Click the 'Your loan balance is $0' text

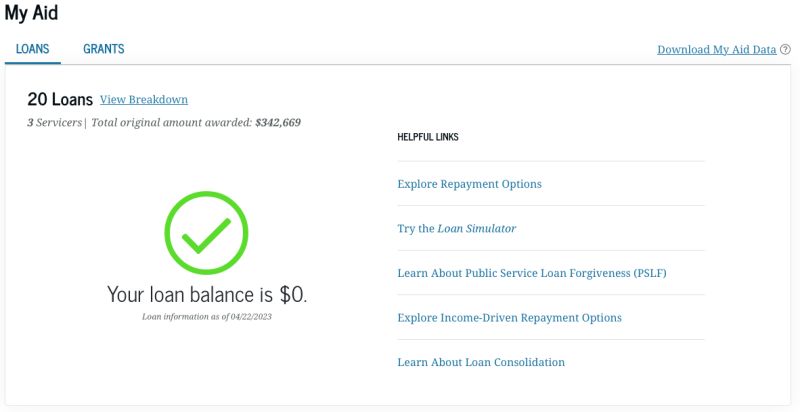(207, 294)
